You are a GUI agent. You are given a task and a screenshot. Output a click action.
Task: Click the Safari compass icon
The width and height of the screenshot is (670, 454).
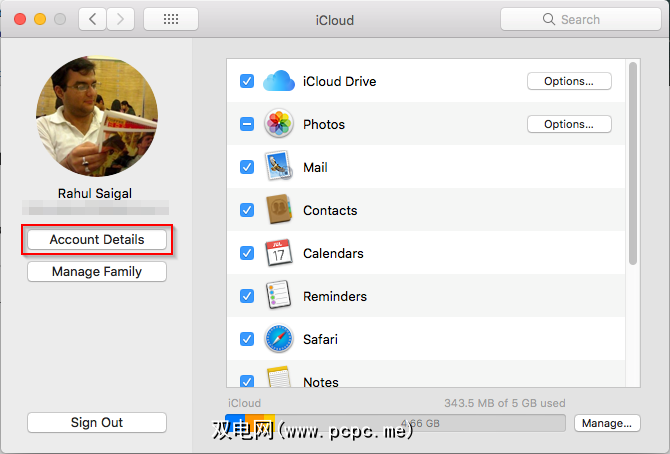pyautogui.click(x=279, y=339)
